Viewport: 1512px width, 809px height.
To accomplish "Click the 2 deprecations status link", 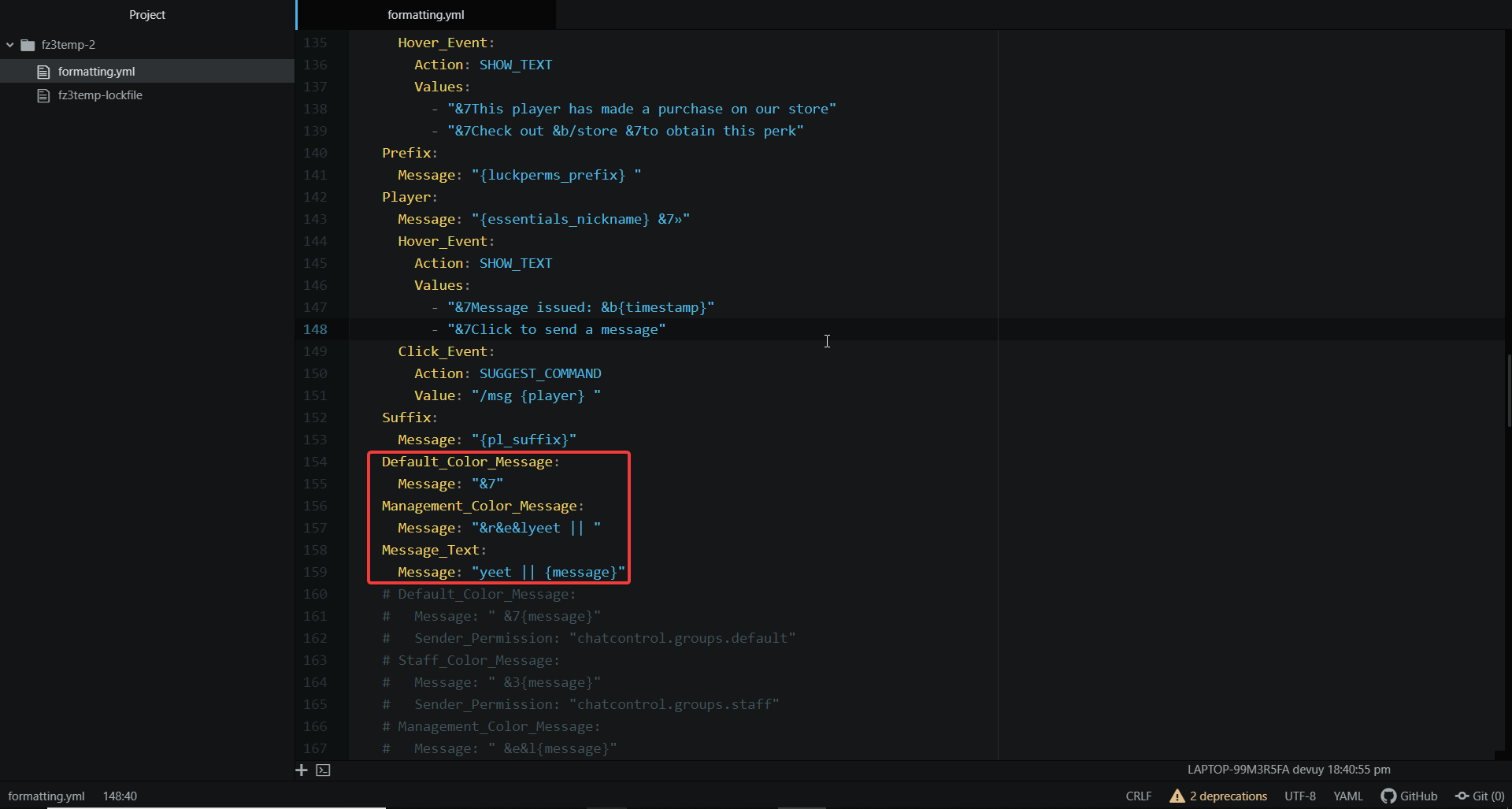I will tap(1227, 796).
